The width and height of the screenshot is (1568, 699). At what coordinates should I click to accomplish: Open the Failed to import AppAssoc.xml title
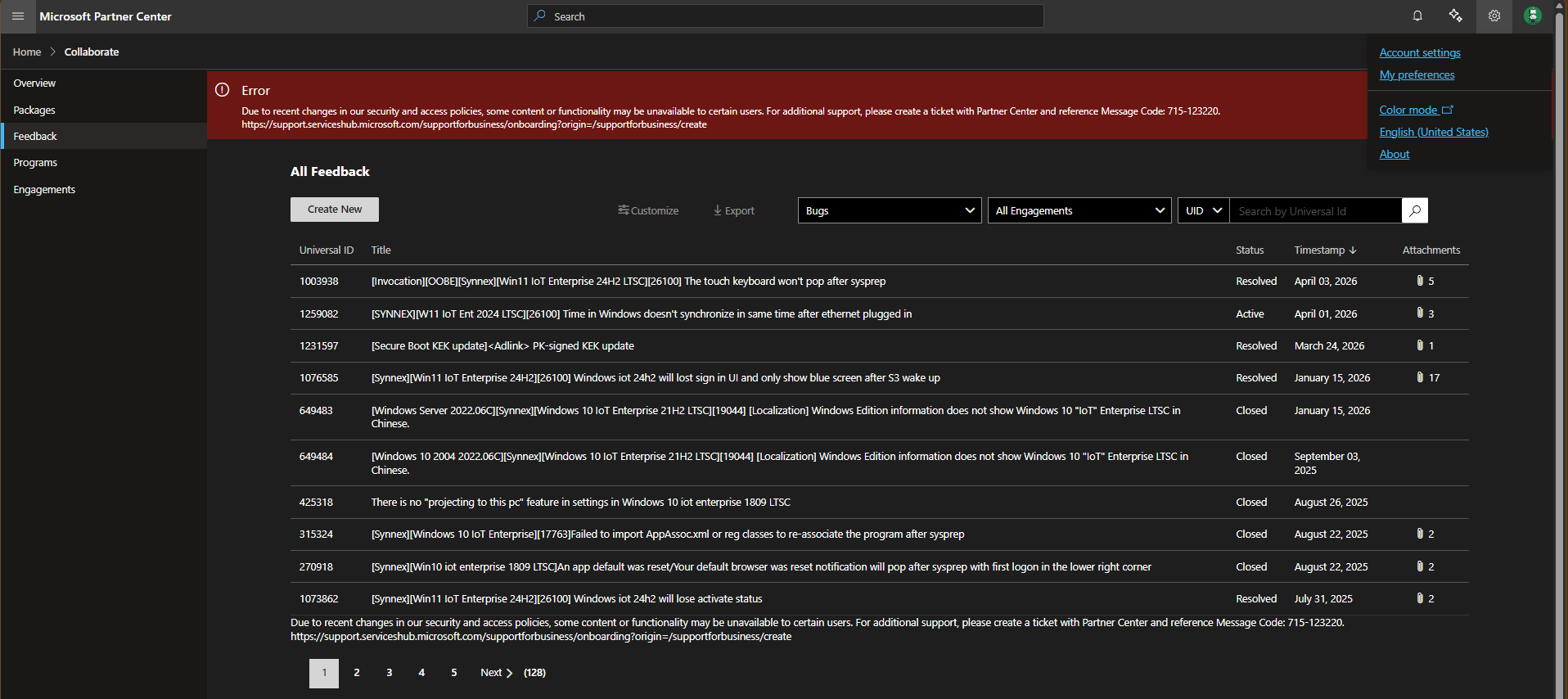click(x=668, y=534)
